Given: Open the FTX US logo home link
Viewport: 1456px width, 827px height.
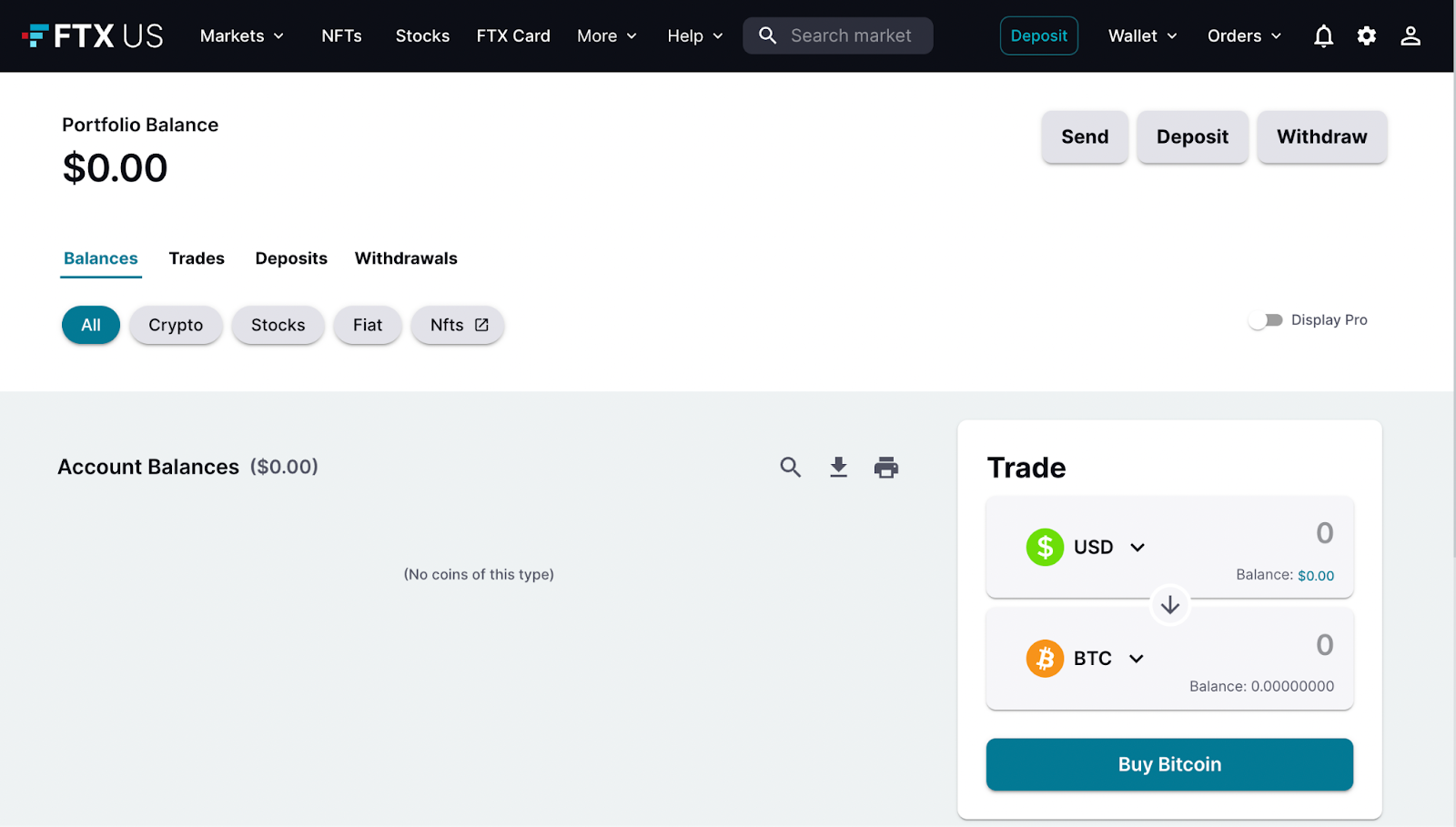Looking at the screenshot, I should pyautogui.click(x=92, y=35).
